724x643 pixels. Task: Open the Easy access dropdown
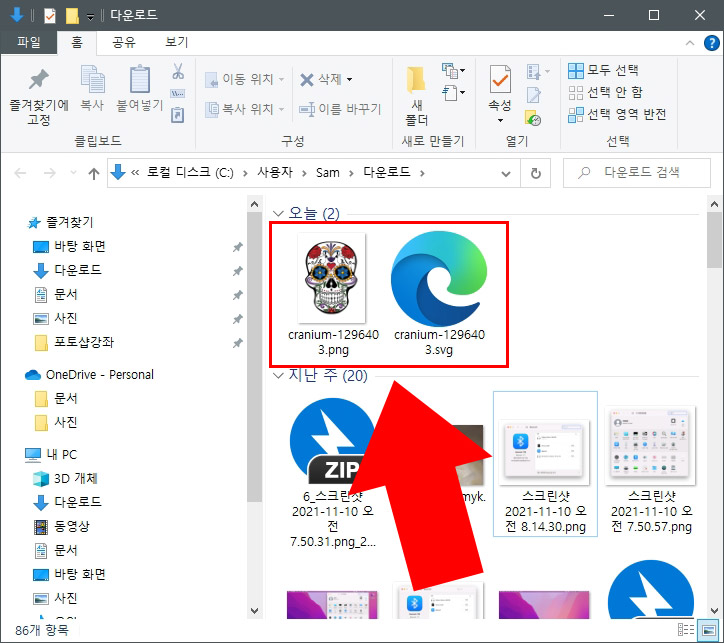(x=453, y=93)
